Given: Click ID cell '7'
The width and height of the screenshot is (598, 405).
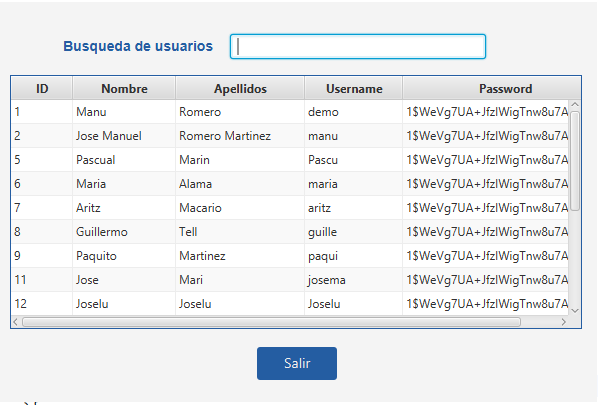Looking at the screenshot, I should (42, 208).
